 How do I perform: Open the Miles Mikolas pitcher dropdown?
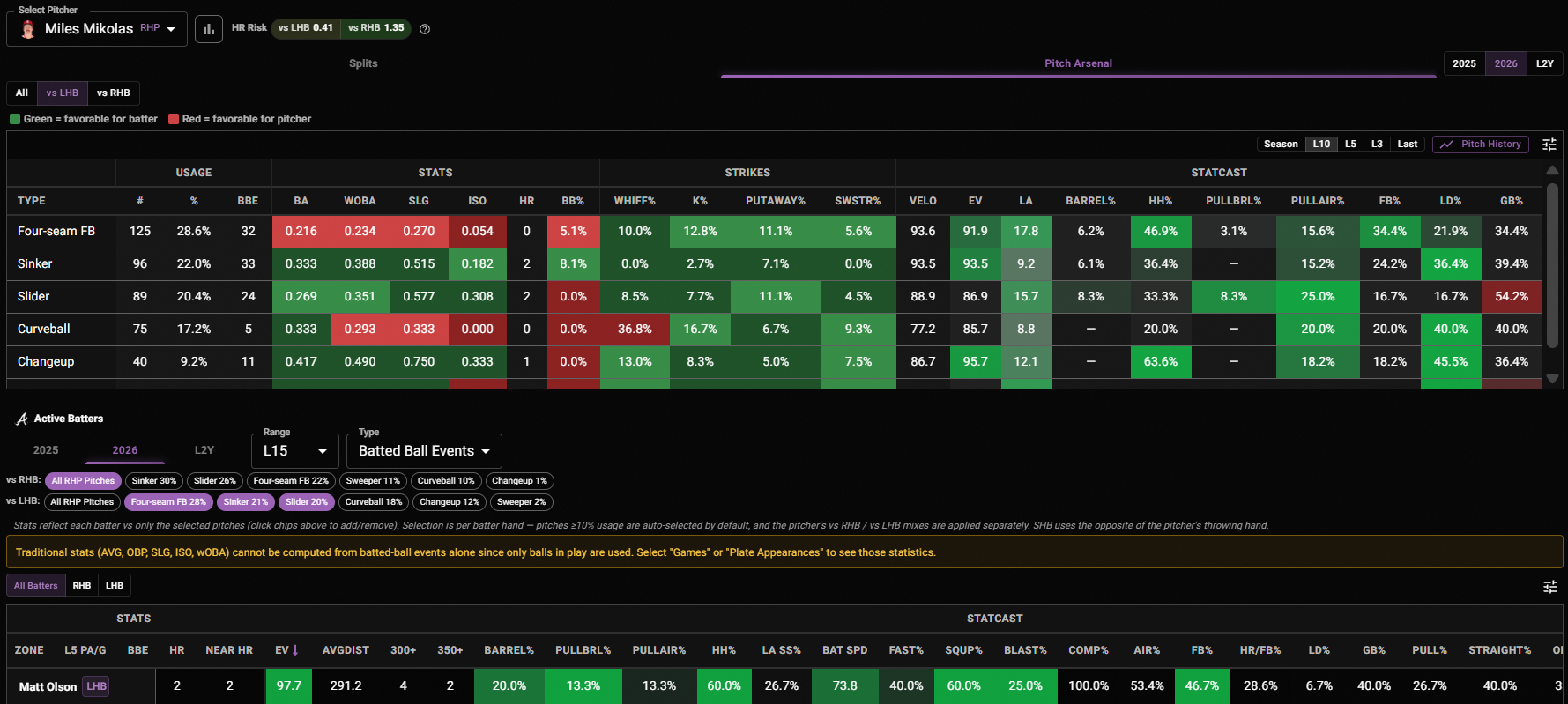(x=97, y=29)
